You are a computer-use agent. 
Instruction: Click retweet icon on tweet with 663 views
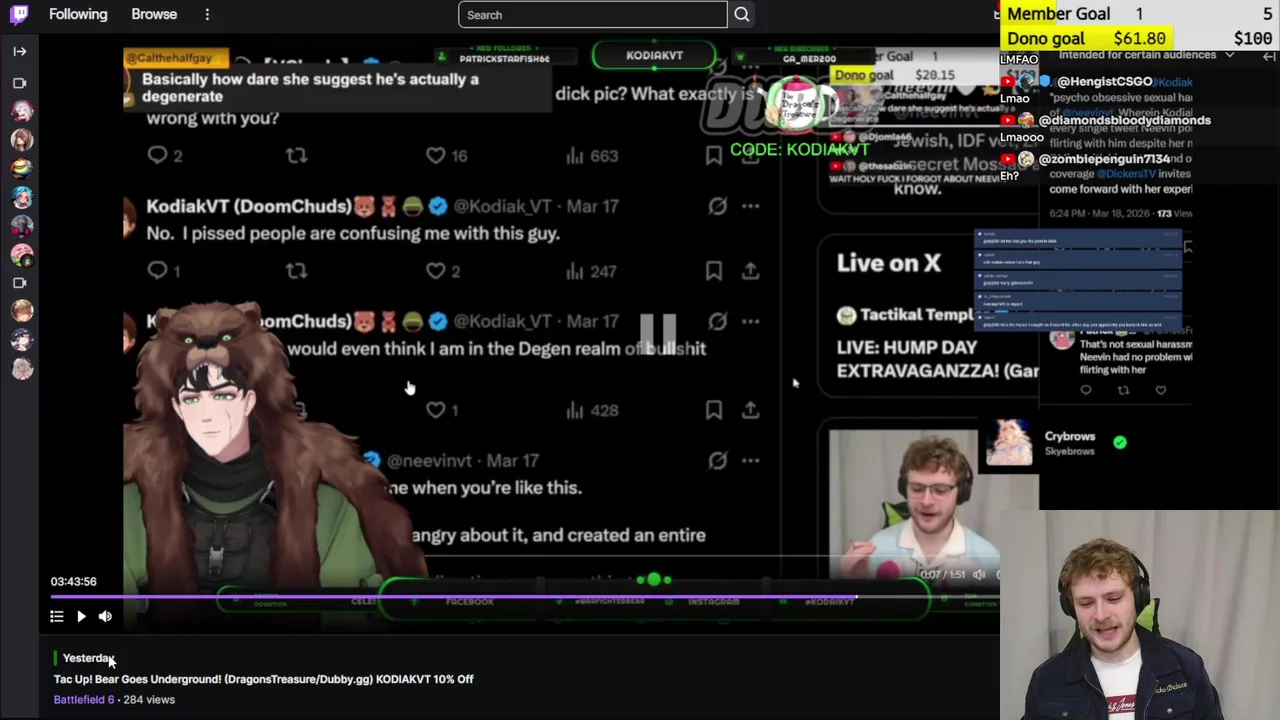coord(296,155)
